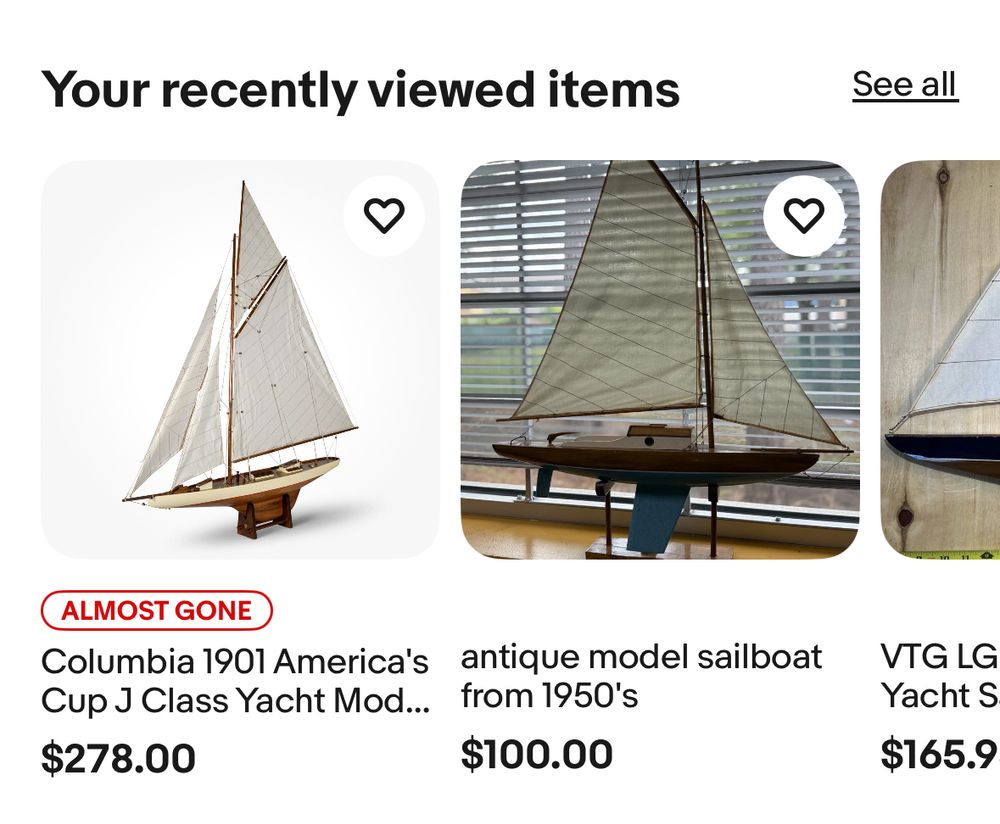This screenshot has height=824, width=1000.
Task: Click the $100.00 price
Action: tap(537, 753)
